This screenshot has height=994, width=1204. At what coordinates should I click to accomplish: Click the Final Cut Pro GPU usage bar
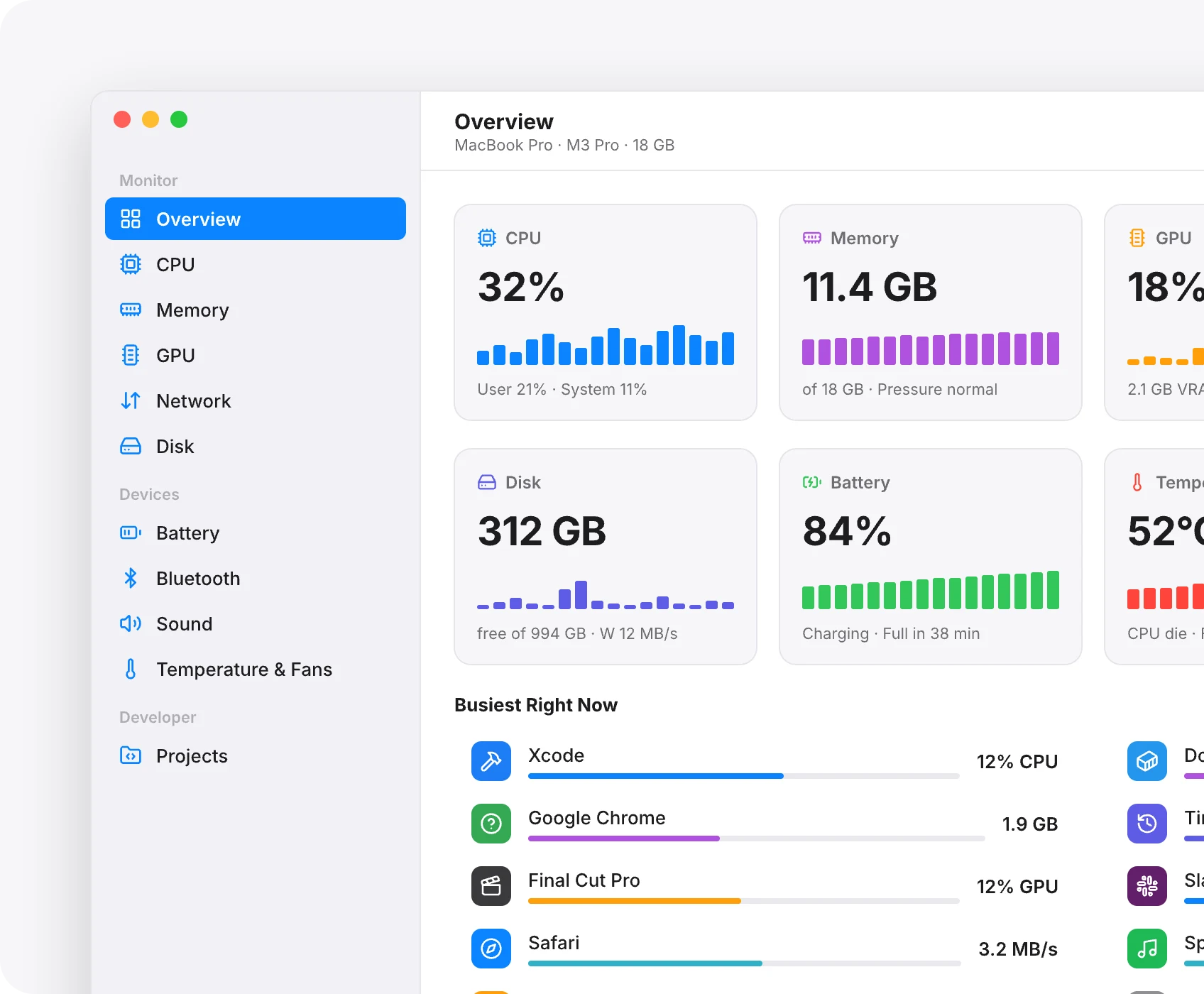pos(744,901)
